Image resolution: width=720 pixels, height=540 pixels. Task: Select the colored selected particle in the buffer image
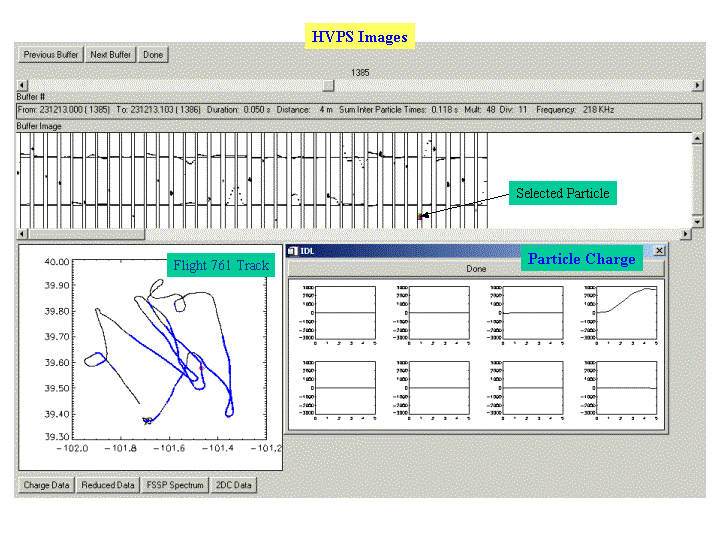tap(420, 216)
